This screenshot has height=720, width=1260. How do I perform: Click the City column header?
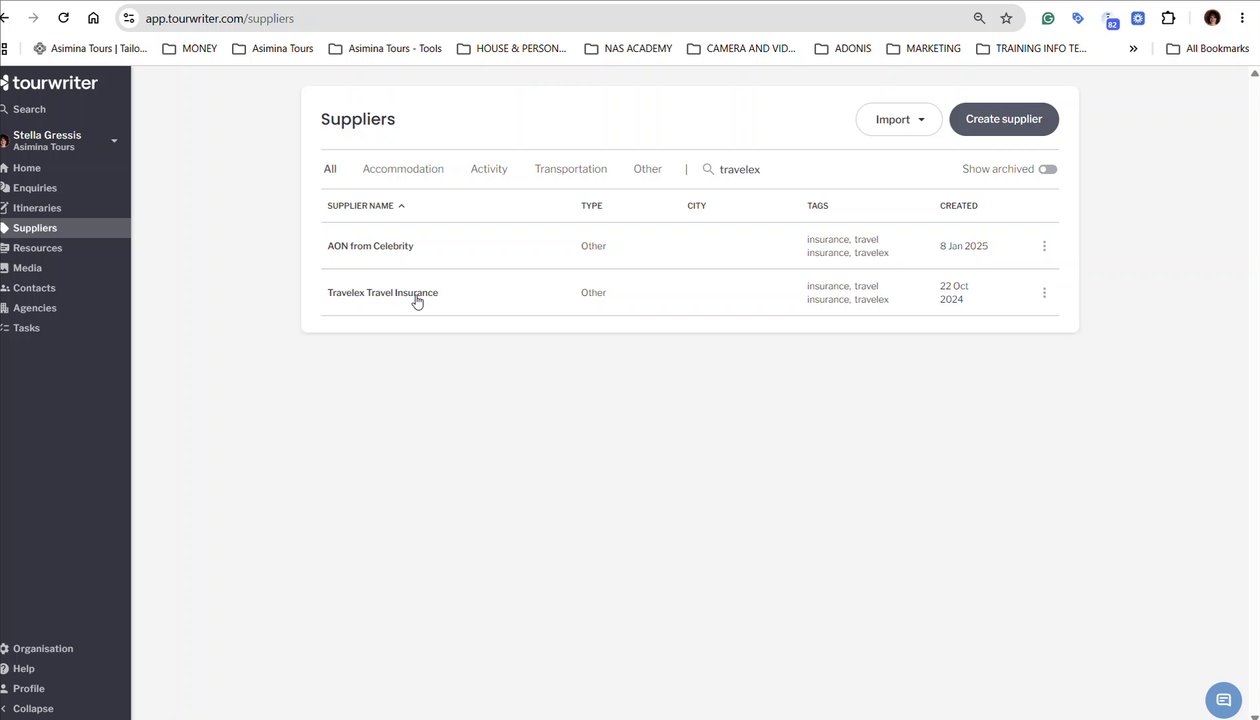click(697, 206)
